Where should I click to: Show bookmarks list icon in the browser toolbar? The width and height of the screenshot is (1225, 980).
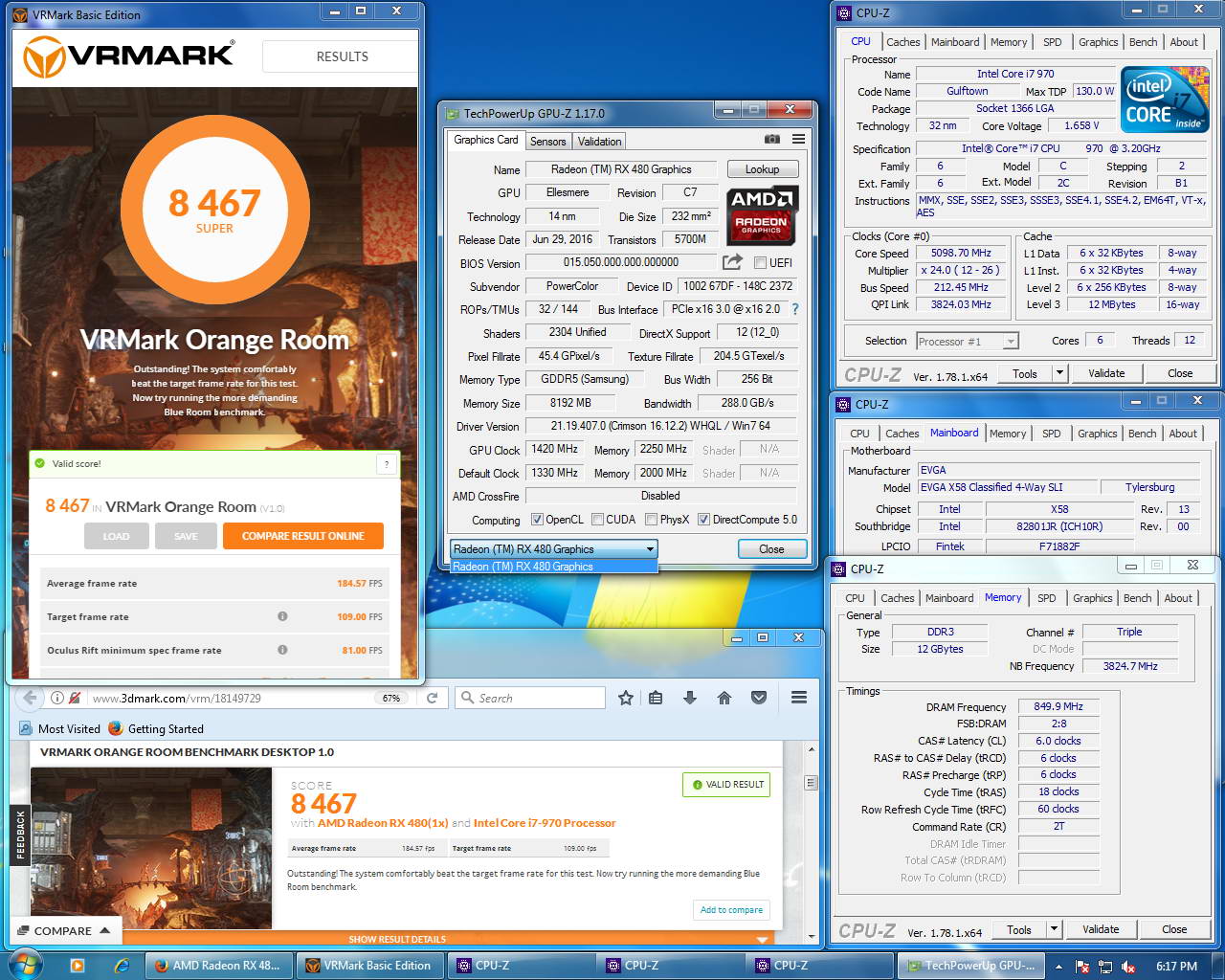656,698
